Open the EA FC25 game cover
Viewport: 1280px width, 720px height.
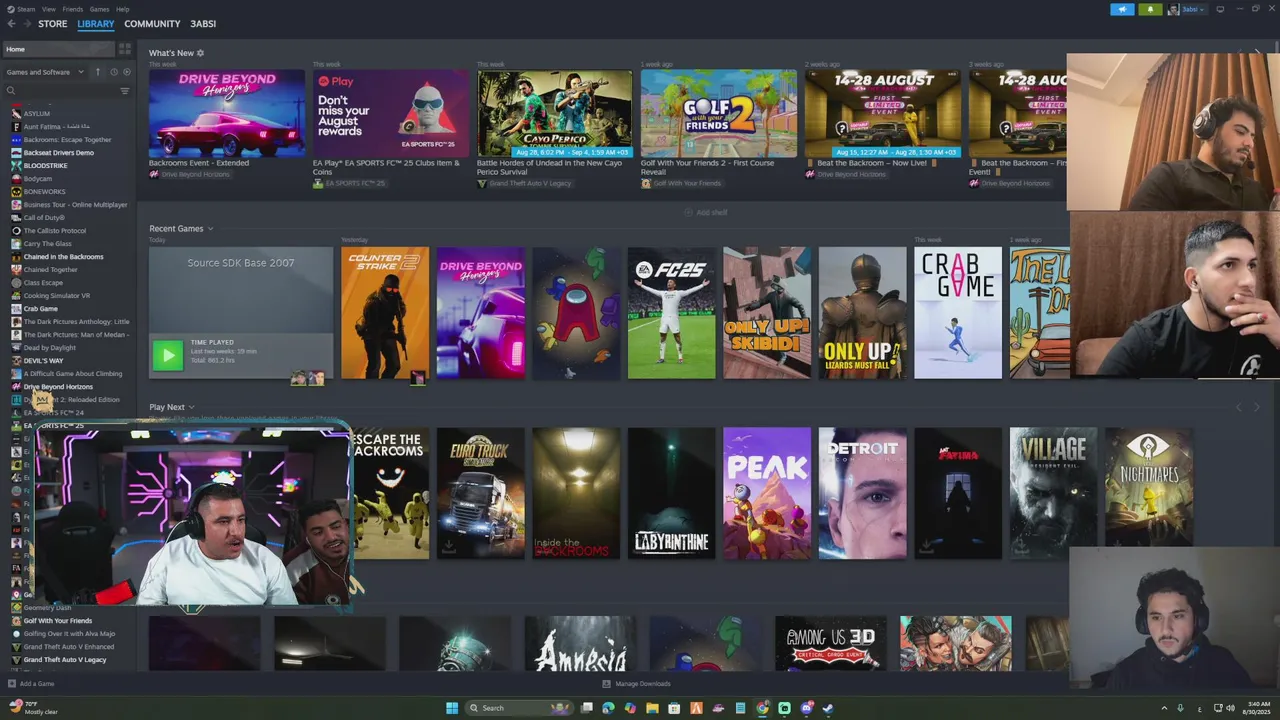pos(672,313)
